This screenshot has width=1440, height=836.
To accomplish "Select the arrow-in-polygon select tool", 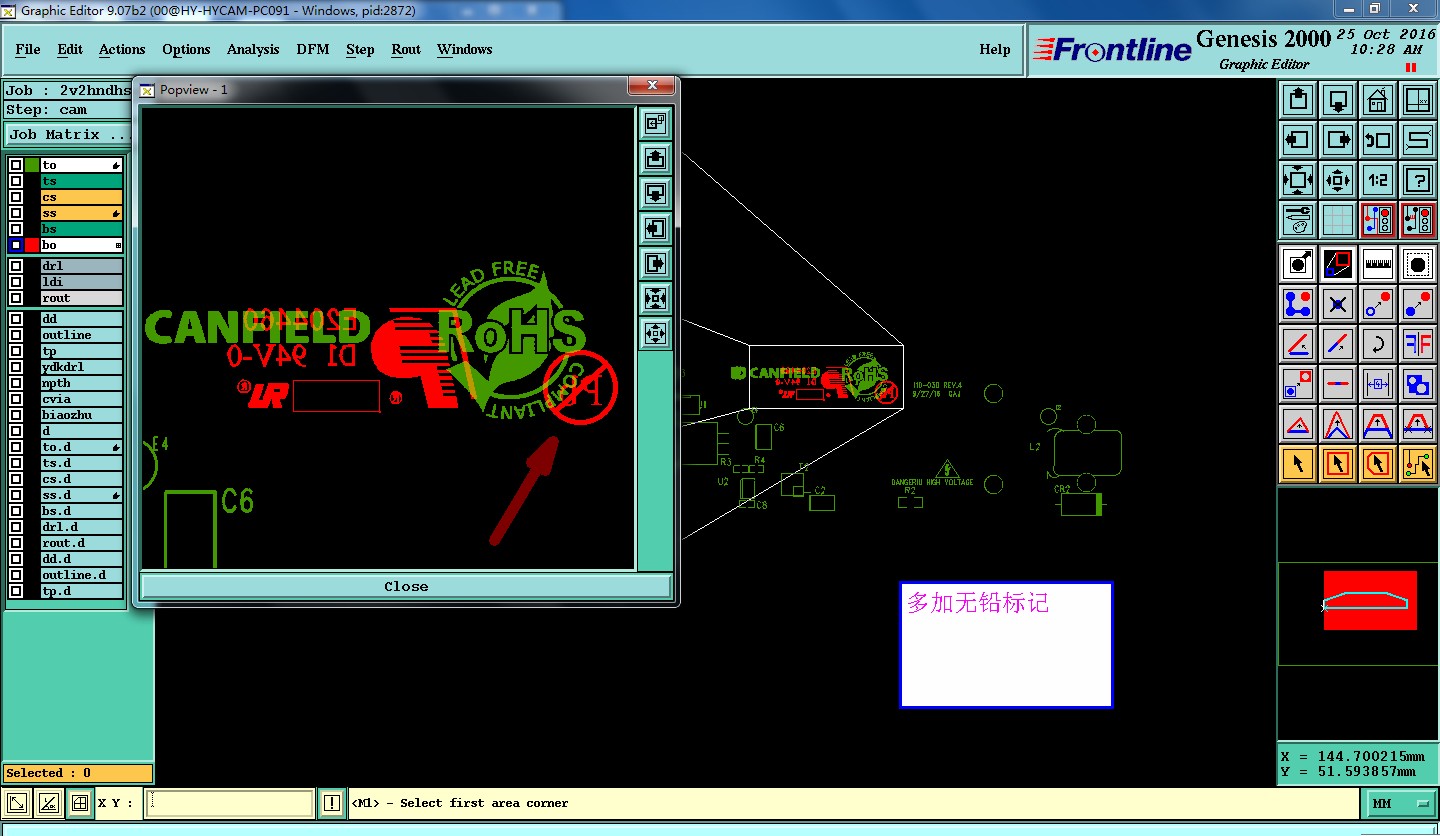I will [1378, 464].
